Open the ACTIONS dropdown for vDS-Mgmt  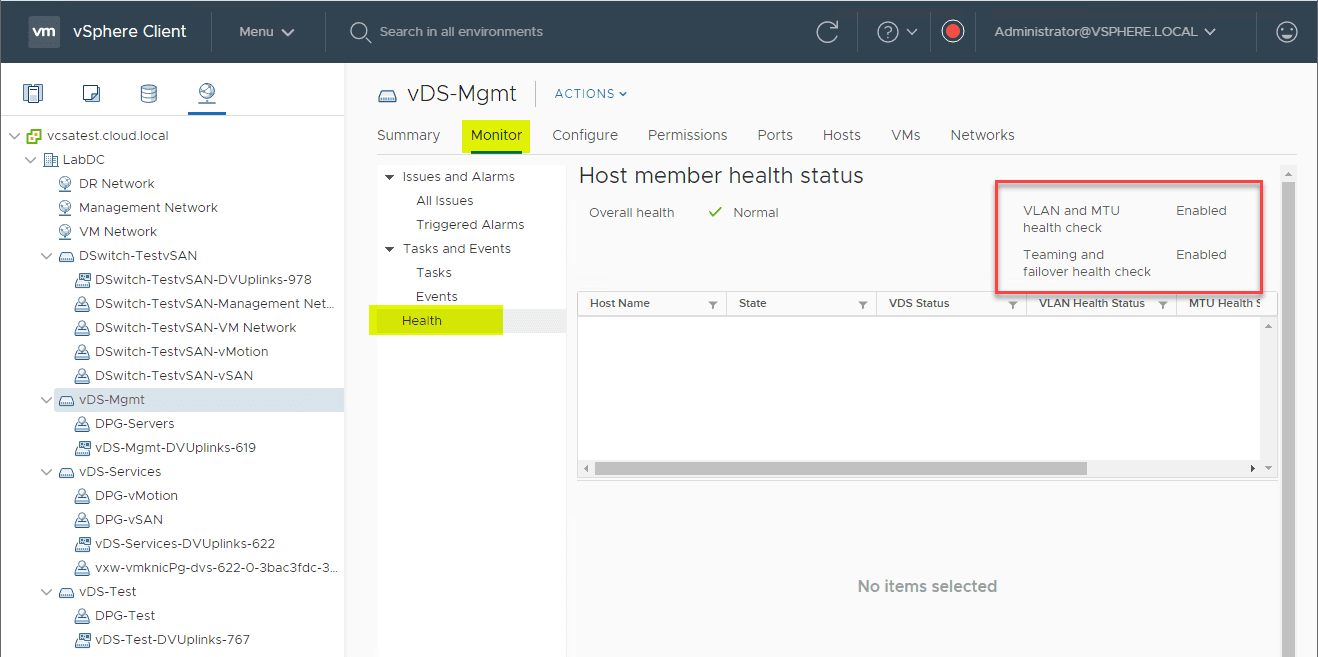[591, 94]
